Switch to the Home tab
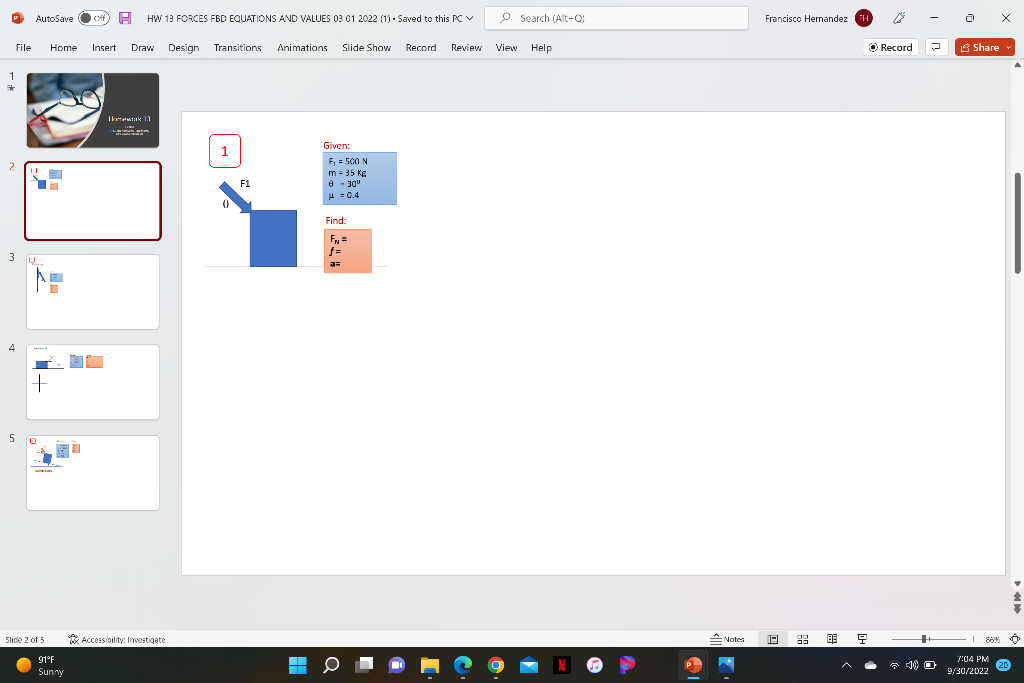The image size is (1024, 683). [x=63, y=48]
